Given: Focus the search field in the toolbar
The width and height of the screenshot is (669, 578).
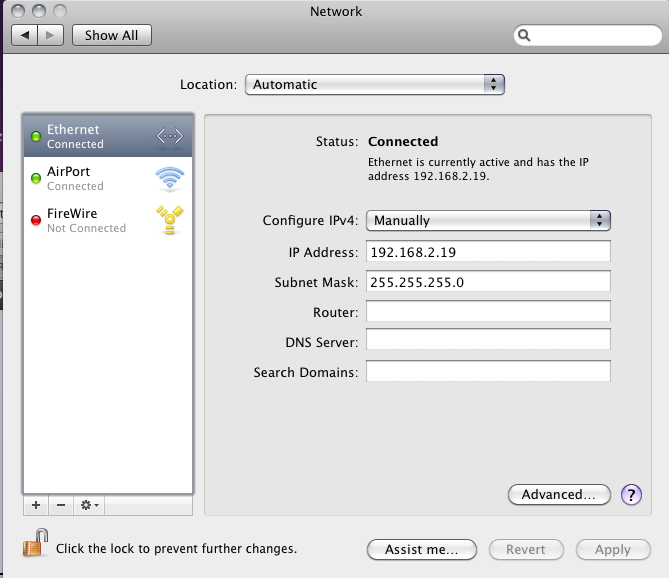Looking at the screenshot, I should tap(588, 35).
